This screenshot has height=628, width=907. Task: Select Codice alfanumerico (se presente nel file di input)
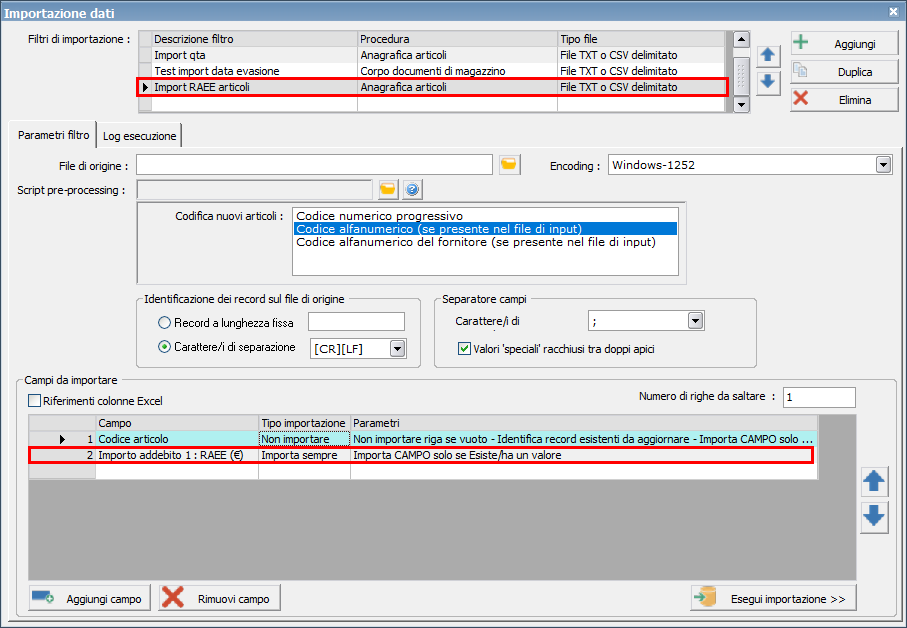coord(485,229)
